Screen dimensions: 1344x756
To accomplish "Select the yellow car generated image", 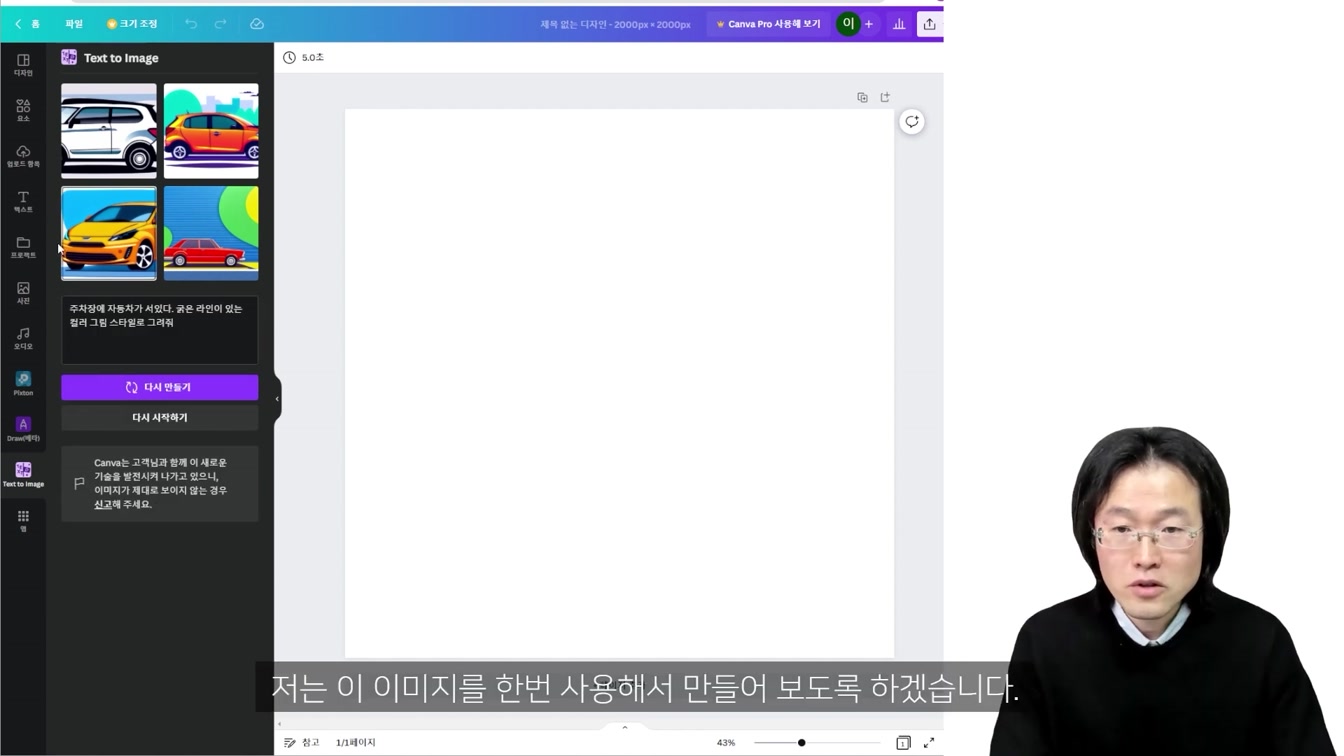I will [109, 233].
